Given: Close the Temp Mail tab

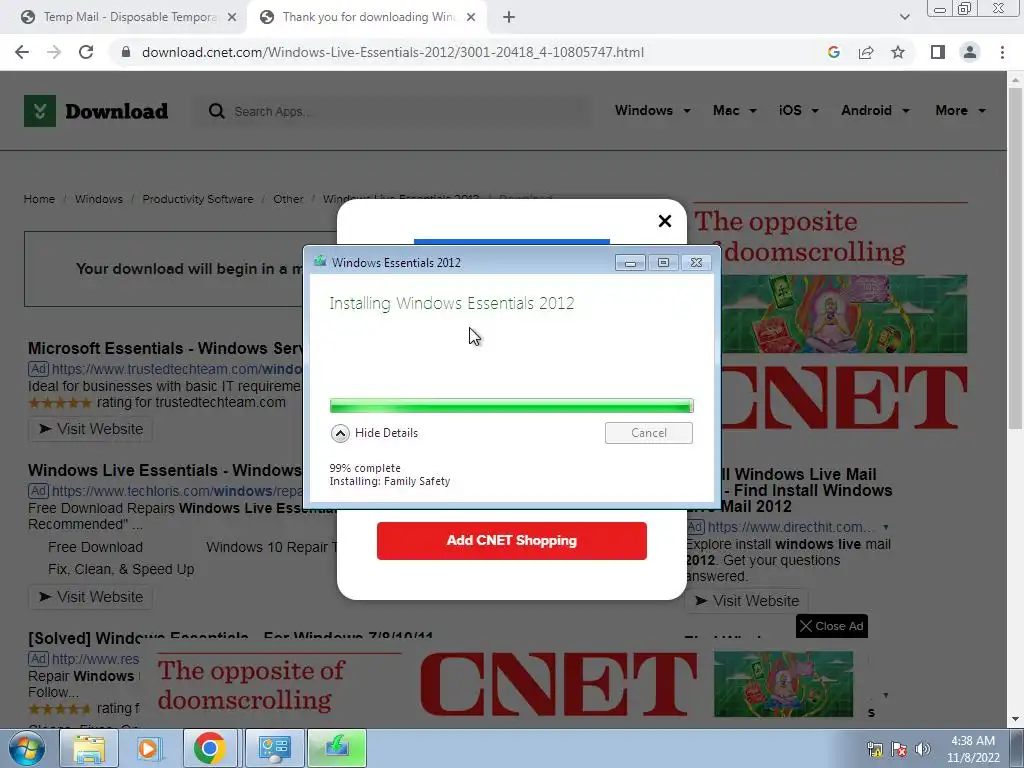Looking at the screenshot, I should pyautogui.click(x=232, y=18).
